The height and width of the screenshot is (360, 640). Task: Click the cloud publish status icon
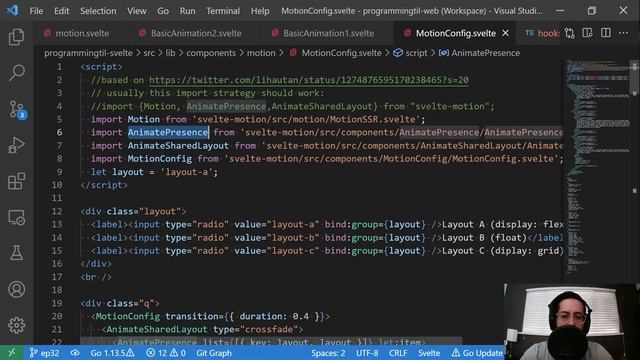click(x=75, y=353)
